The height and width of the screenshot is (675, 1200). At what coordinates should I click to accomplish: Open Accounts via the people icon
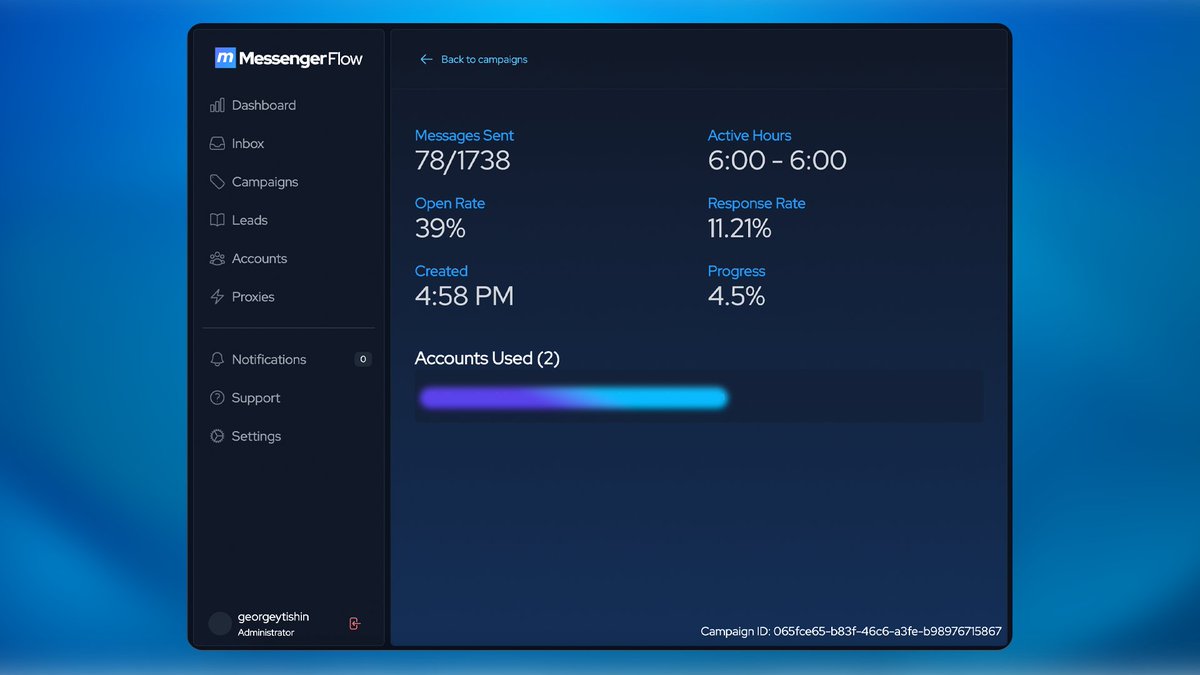pos(217,258)
